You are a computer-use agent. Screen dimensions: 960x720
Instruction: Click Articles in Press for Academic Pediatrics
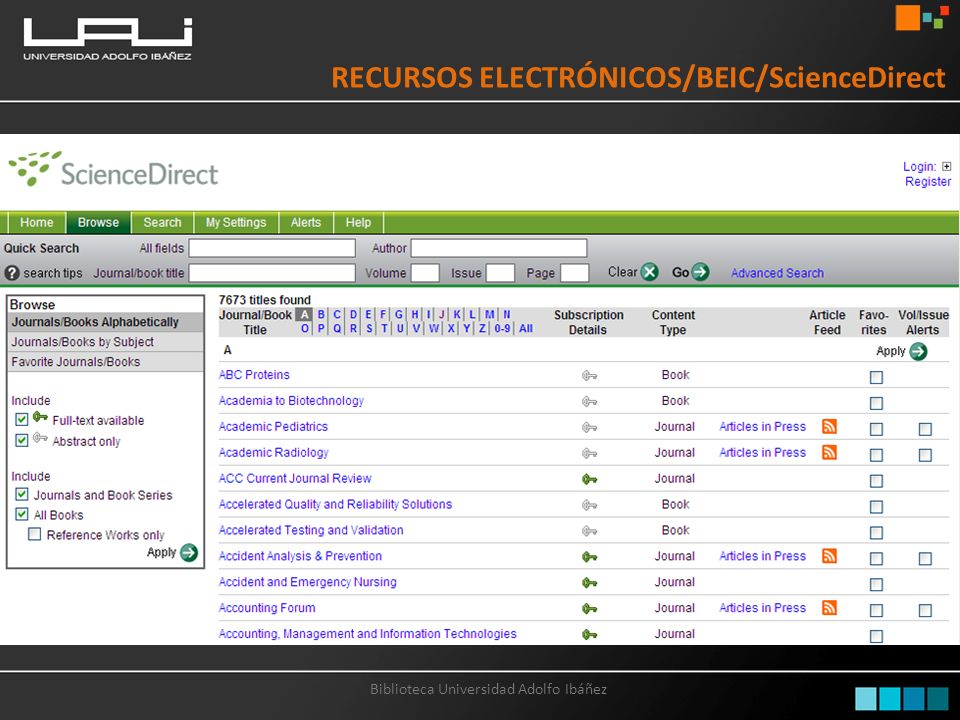pyautogui.click(x=762, y=427)
